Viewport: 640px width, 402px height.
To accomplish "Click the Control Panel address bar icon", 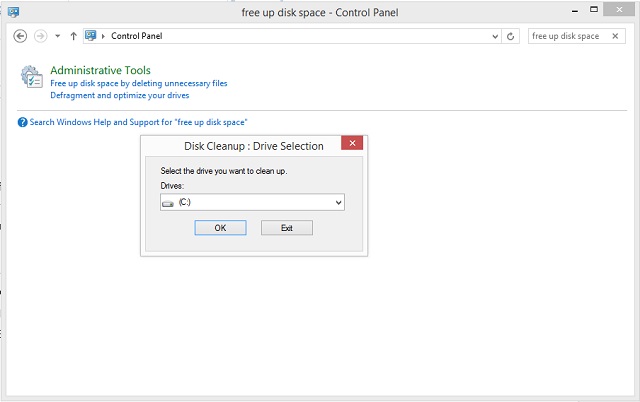I will click(x=91, y=36).
